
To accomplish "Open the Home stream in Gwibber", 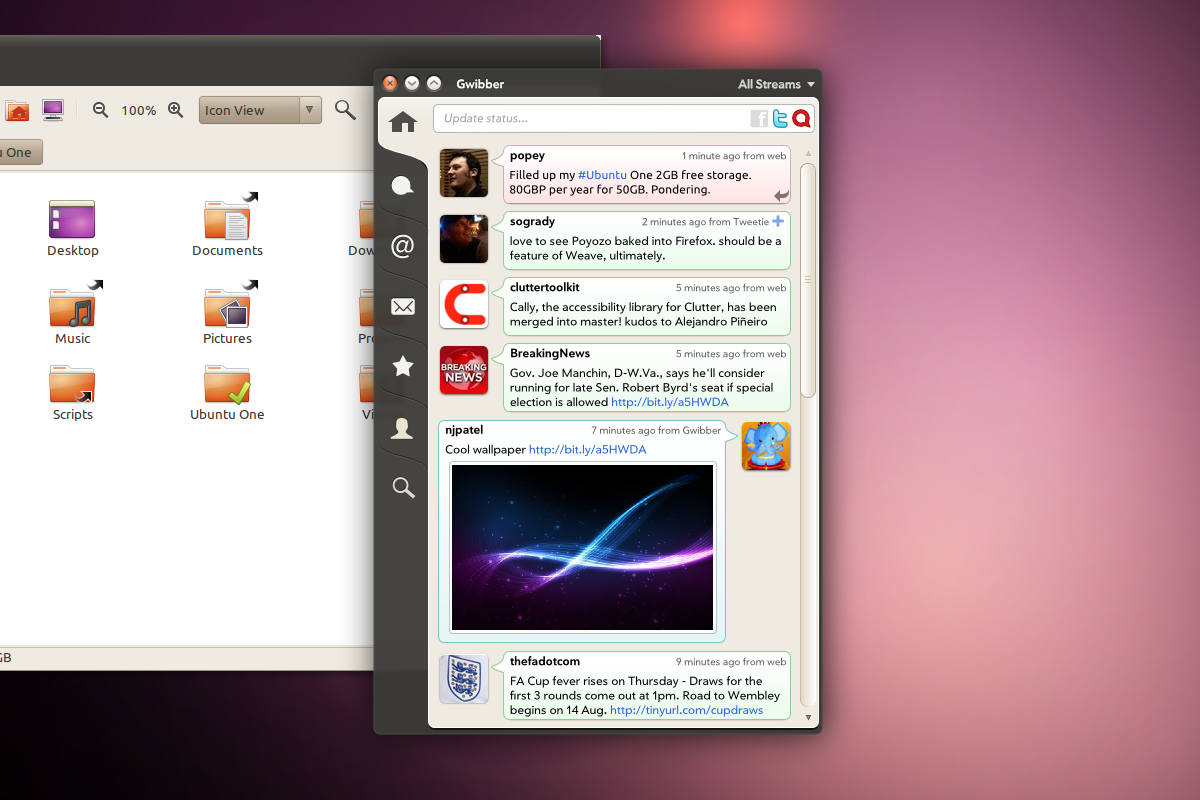I will [403, 122].
